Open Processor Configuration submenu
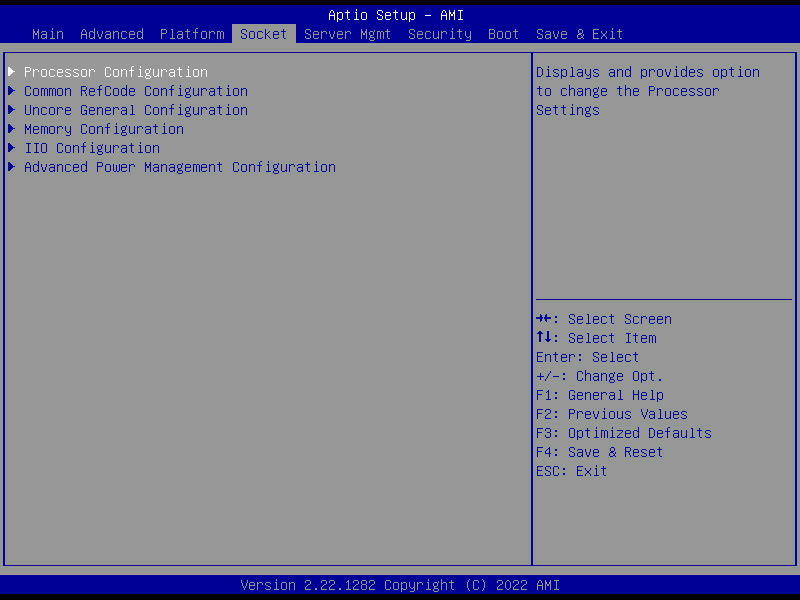The height and width of the screenshot is (600, 800). [116, 72]
